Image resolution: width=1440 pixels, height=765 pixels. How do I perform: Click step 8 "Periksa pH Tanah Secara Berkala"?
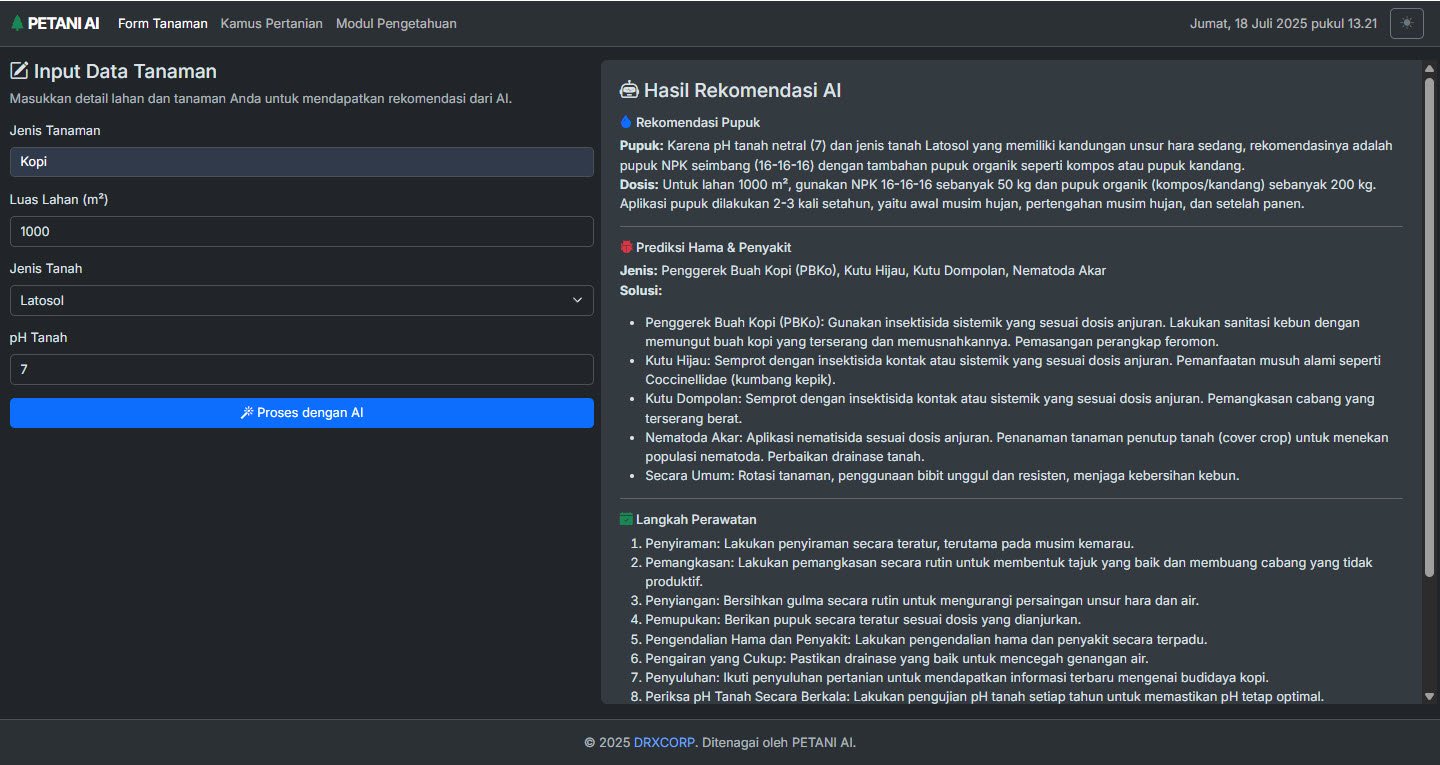point(985,696)
